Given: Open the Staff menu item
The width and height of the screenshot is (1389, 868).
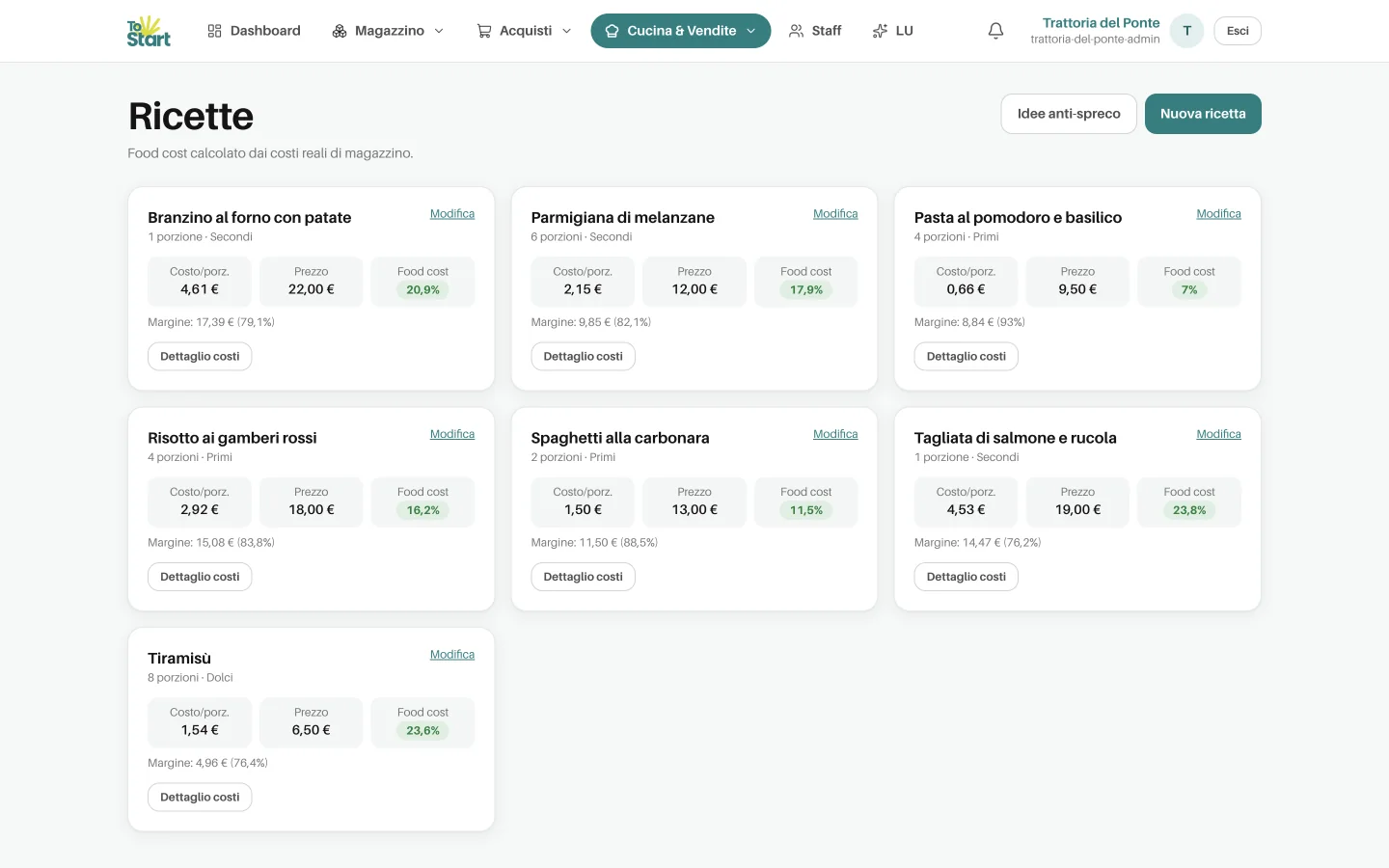Looking at the screenshot, I should point(815,31).
